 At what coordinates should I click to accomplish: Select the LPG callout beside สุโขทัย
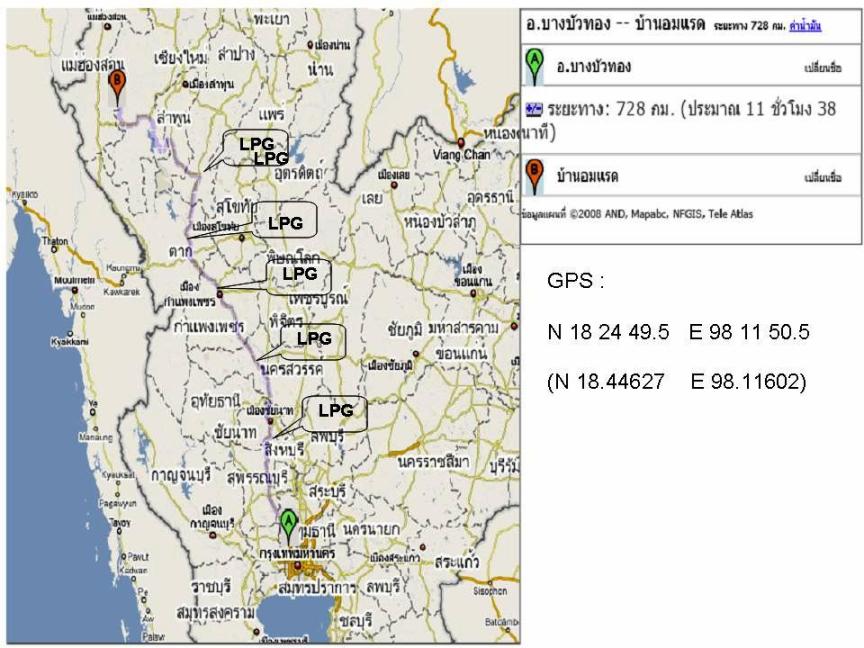coord(285,223)
